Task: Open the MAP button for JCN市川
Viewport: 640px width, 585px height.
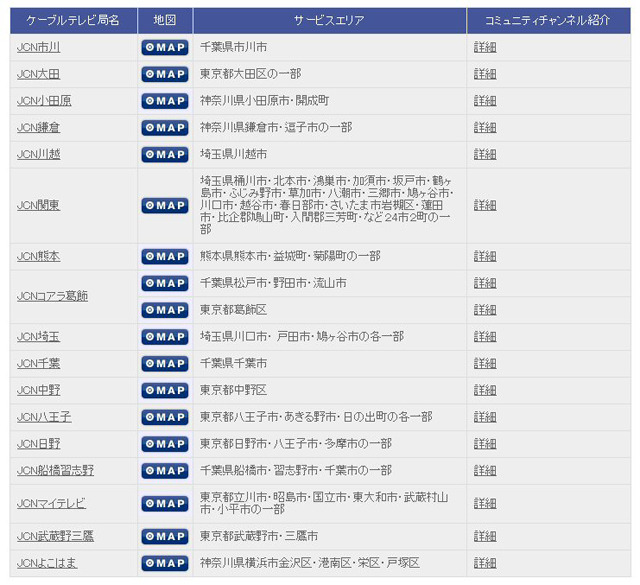Action: (x=165, y=47)
